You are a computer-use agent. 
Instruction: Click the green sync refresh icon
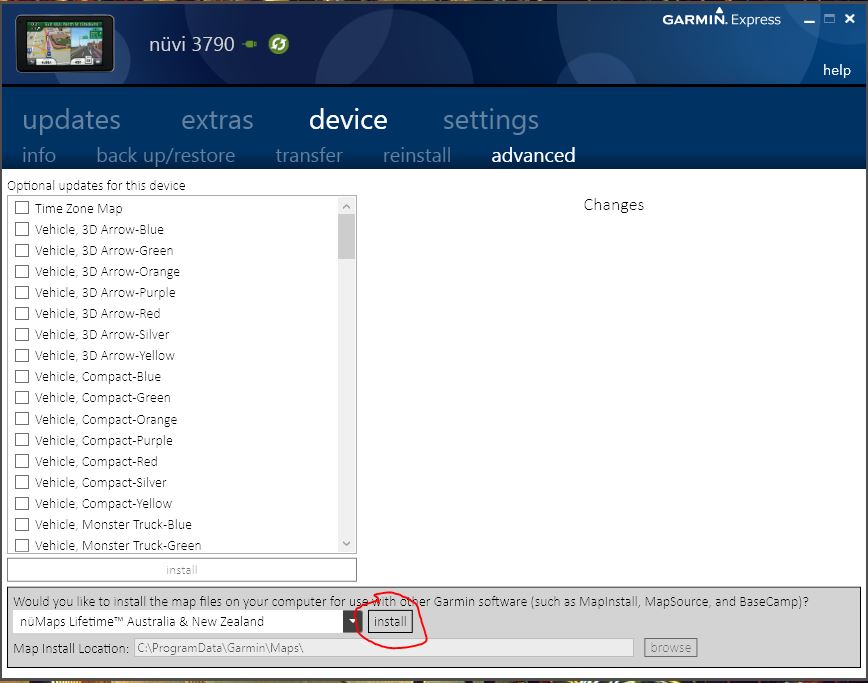point(278,44)
